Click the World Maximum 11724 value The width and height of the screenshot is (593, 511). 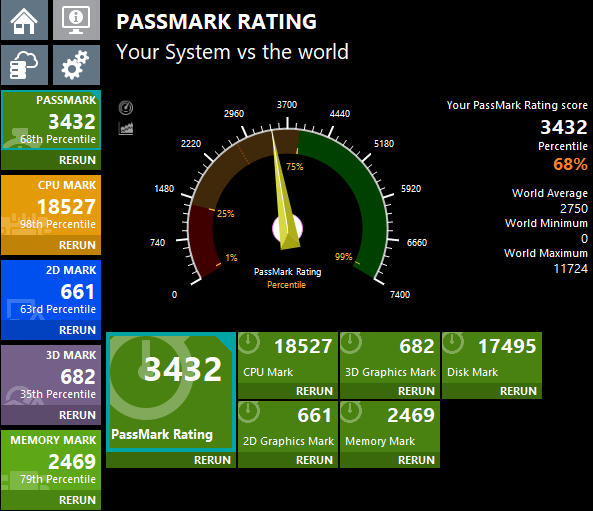[x=571, y=269]
